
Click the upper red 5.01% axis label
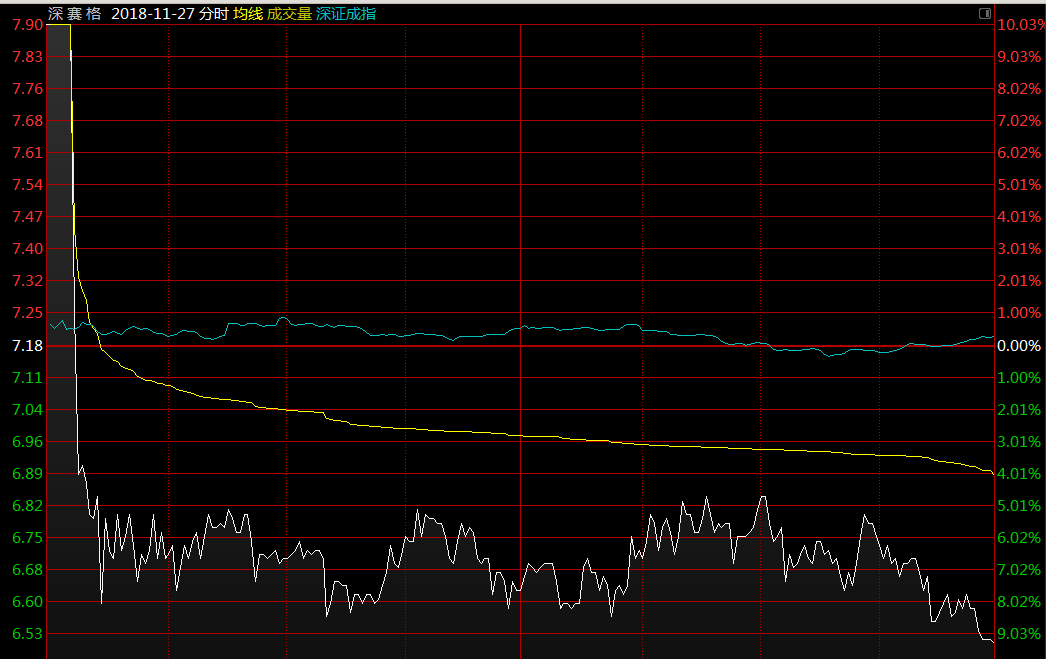tap(1021, 185)
